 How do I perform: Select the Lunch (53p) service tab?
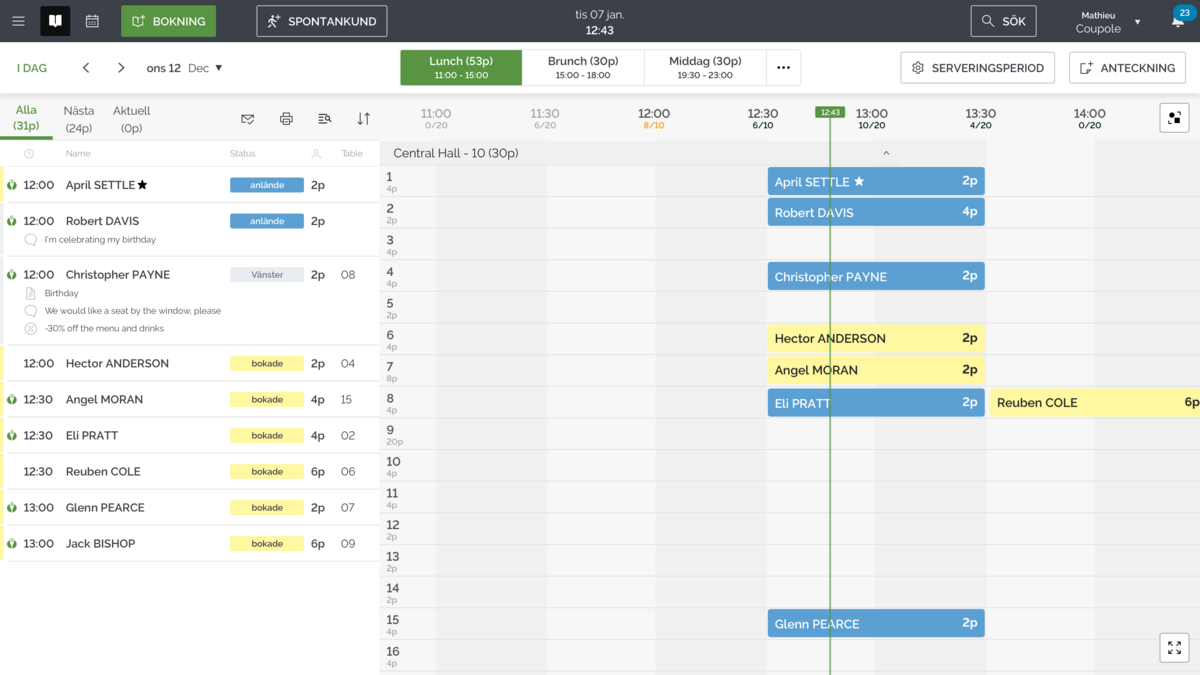coord(461,68)
